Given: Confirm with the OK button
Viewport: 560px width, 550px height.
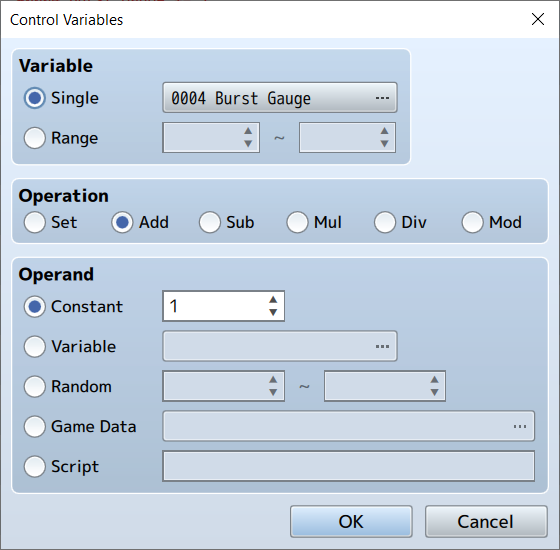Looking at the screenshot, I should (351, 521).
